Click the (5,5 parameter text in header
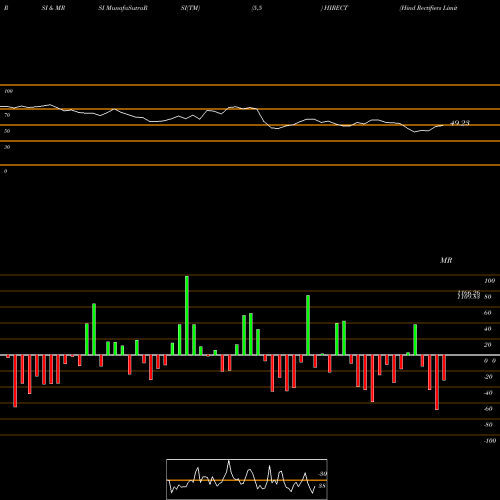The width and height of the screenshot is (500, 500). pos(257,8)
